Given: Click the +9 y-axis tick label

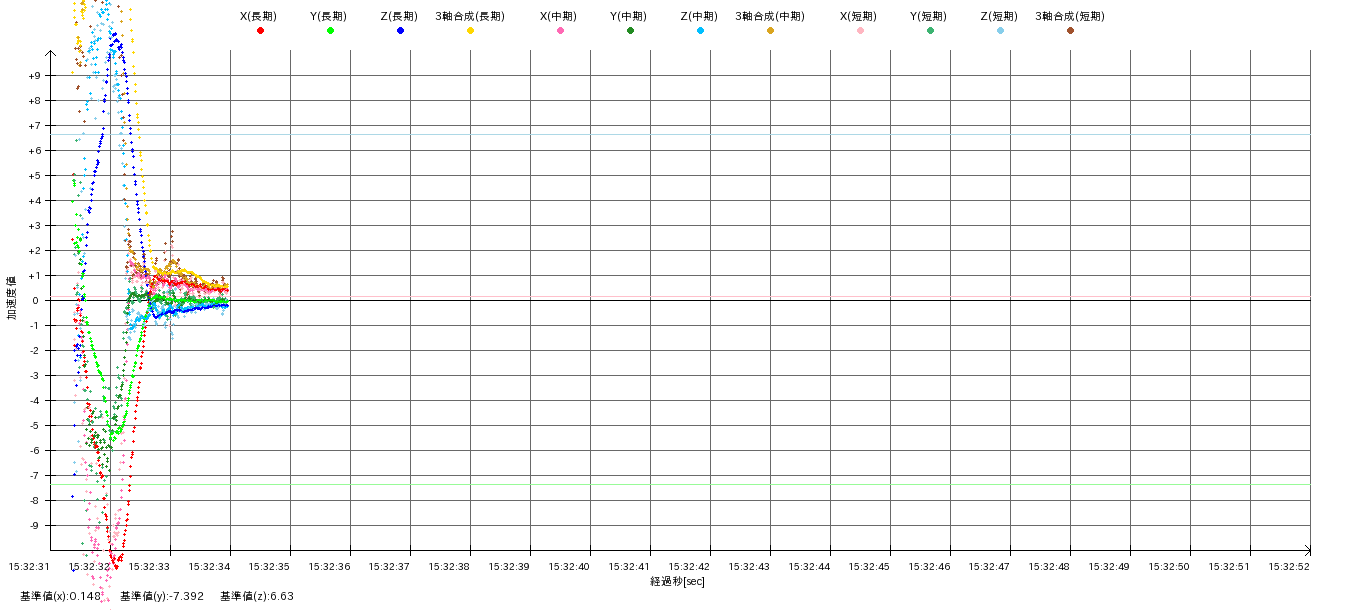Looking at the screenshot, I should (x=34, y=76).
